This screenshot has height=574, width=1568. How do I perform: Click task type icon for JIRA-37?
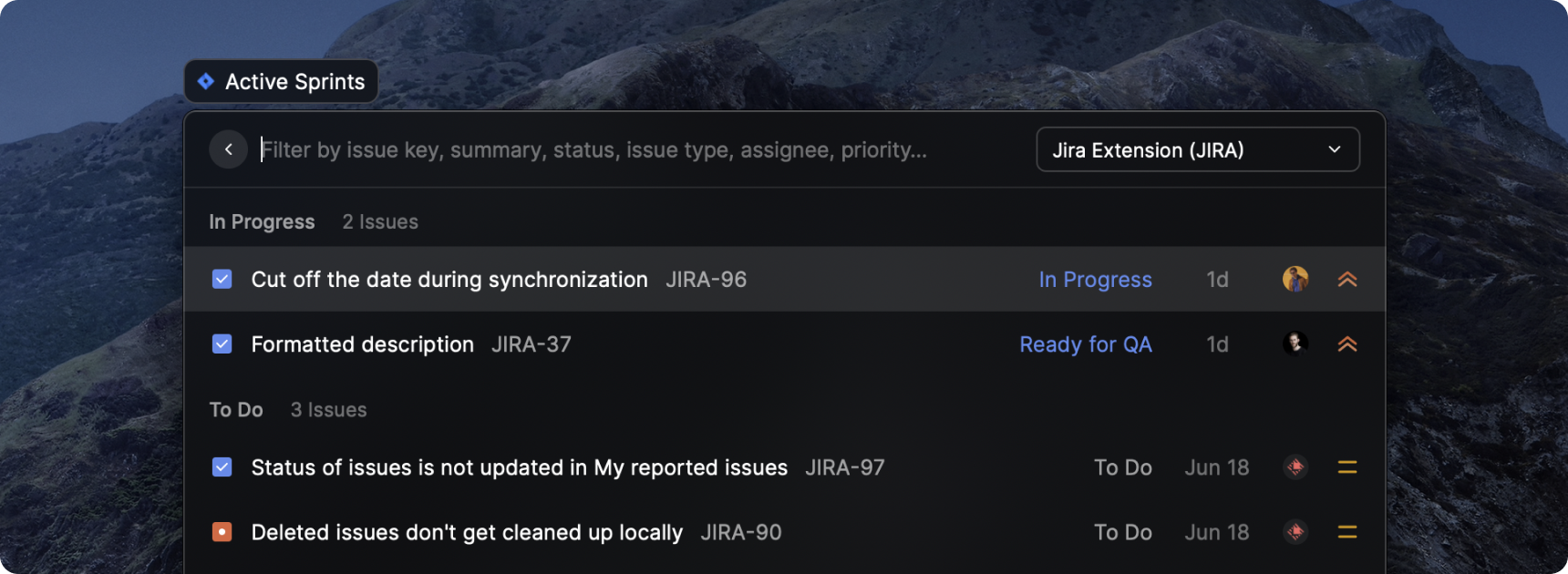pyautogui.click(x=222, y=343)
